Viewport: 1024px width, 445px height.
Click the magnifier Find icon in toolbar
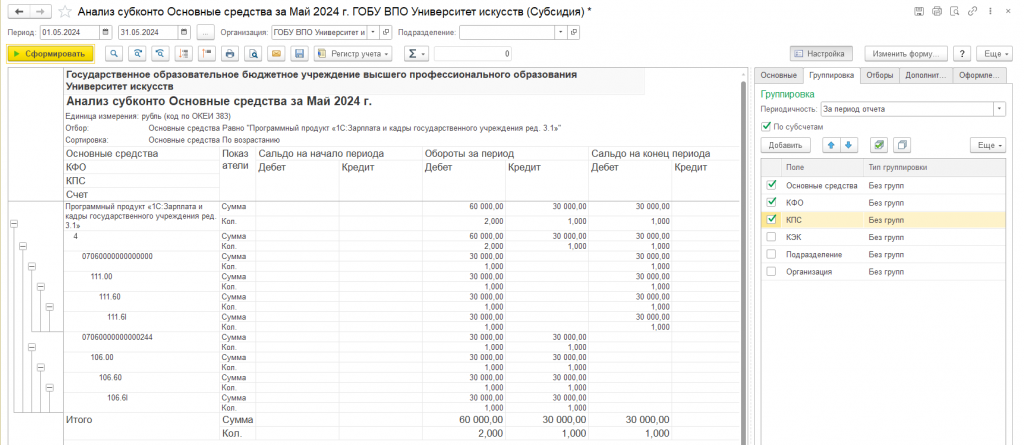pyautogui.click(x=114, y=54)
